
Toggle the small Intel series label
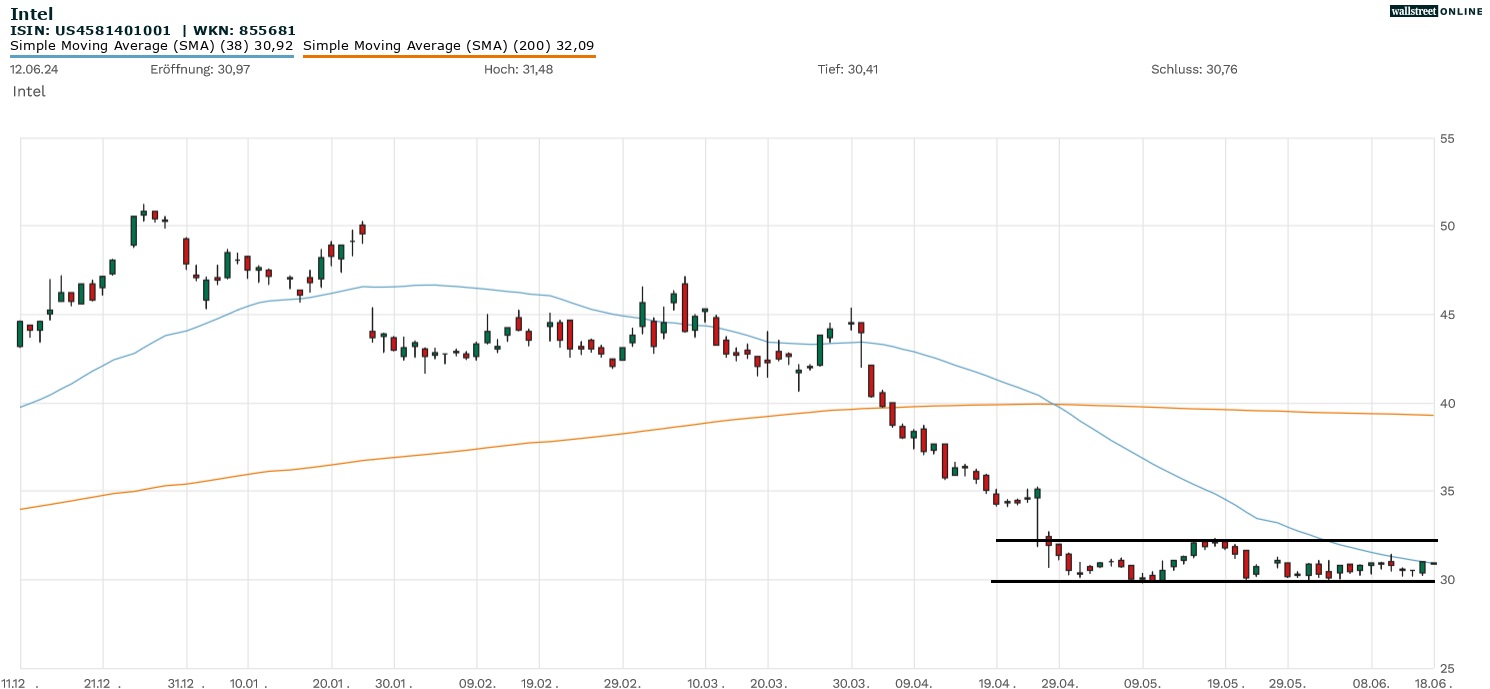tap(29, 91)
